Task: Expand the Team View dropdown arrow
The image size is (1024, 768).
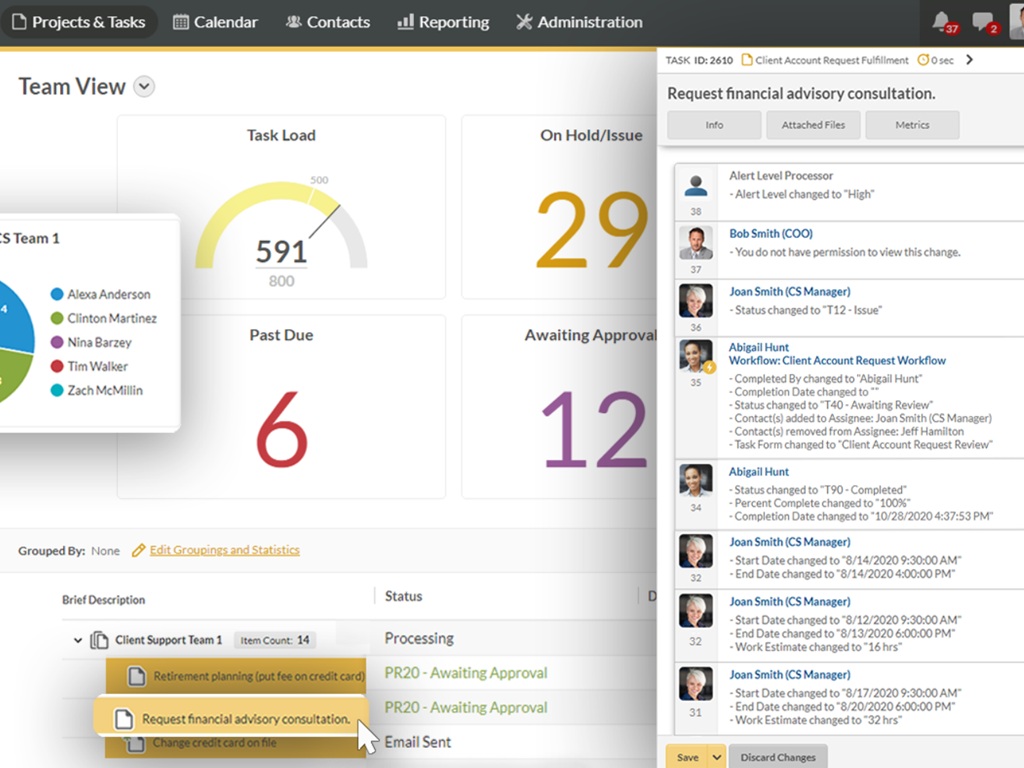Action: point(145,87)
